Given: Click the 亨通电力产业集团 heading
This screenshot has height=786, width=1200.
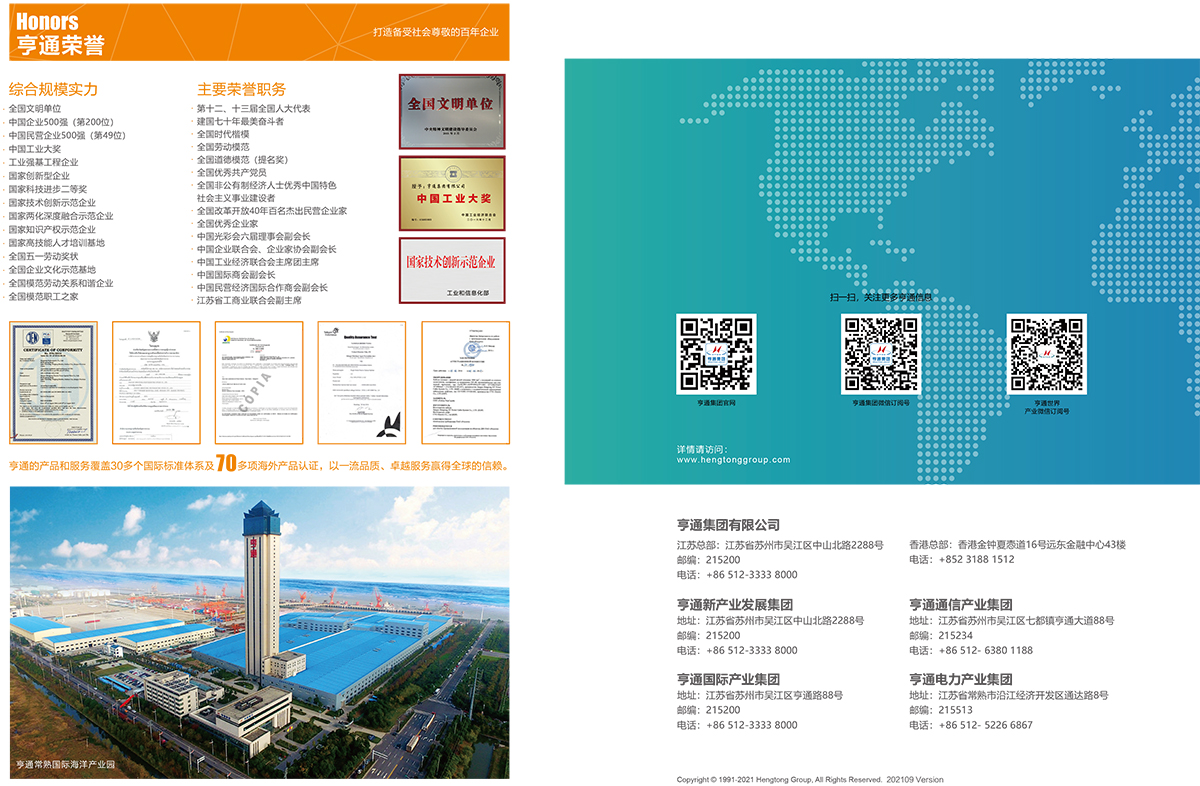Looking at the screenshot, I should point(961,680).
